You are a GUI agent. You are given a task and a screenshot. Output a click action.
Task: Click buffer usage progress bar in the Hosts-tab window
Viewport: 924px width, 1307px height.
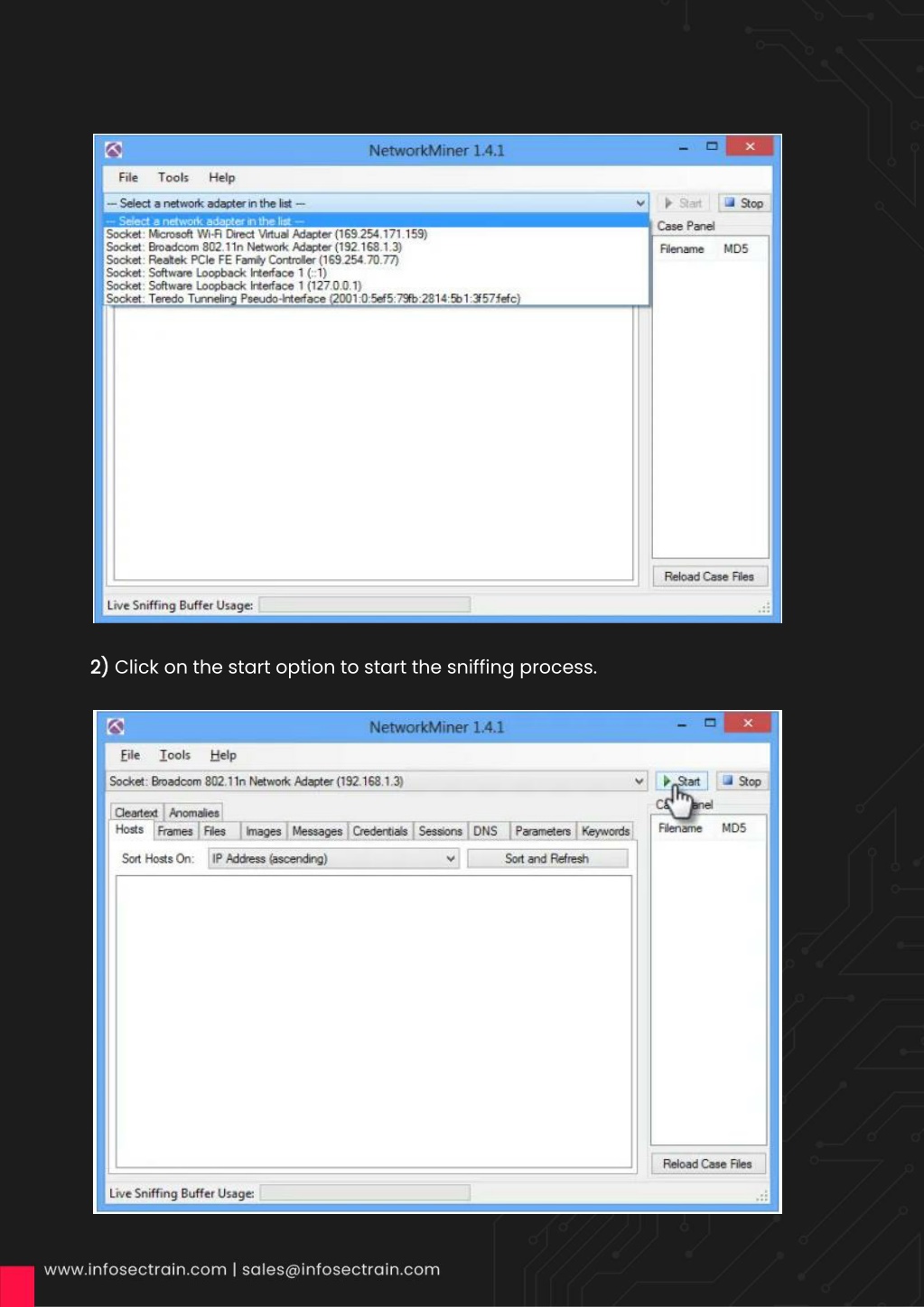365,1193
